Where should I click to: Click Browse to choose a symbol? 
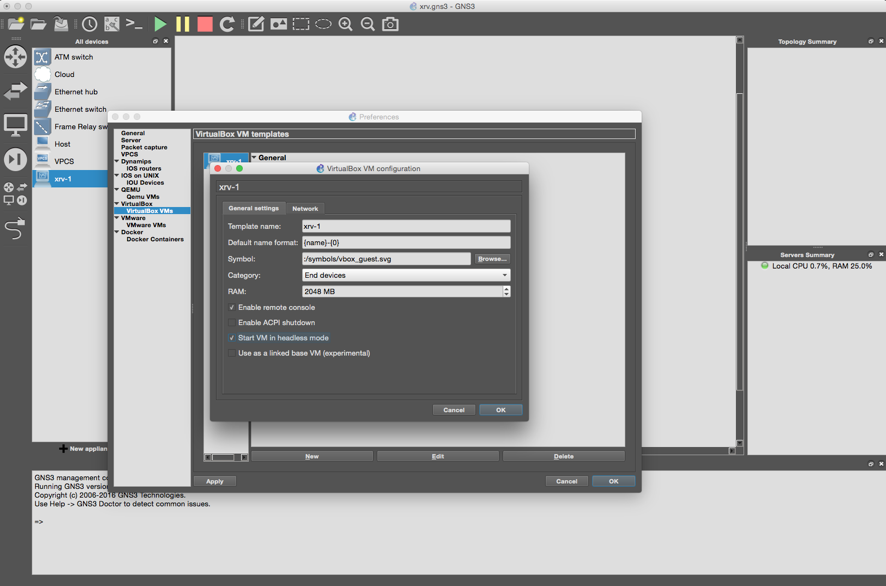pyautogui.click(x=492, y=259)
